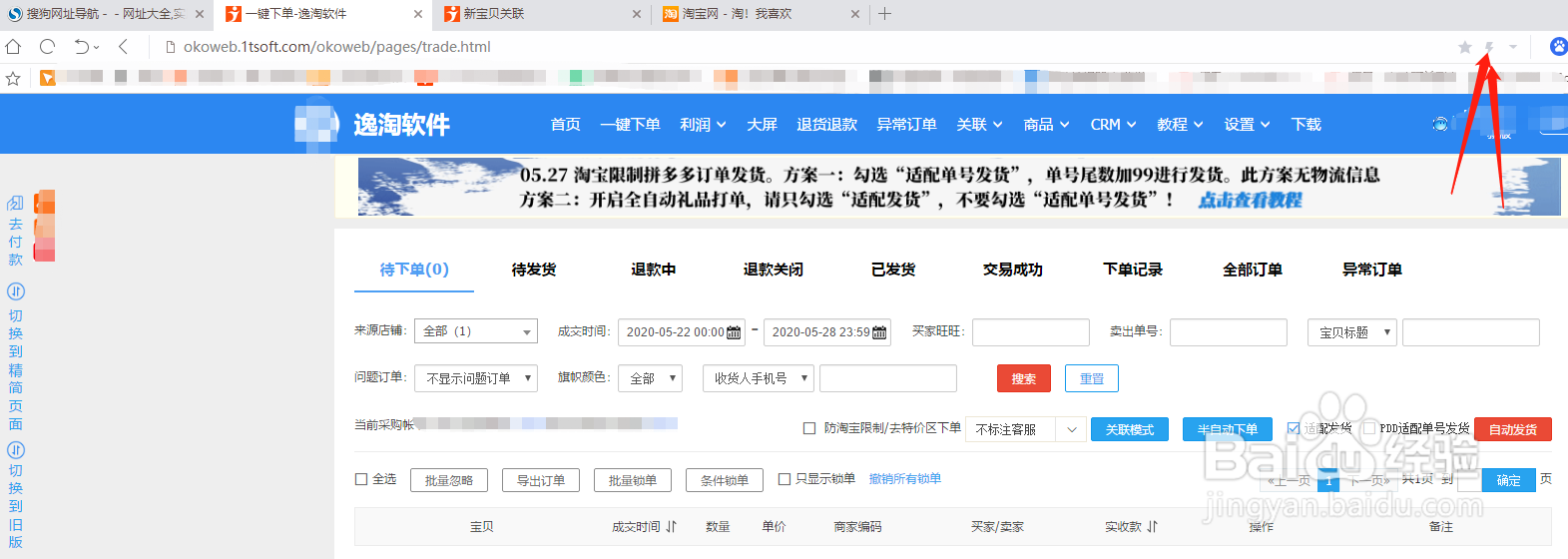Expand 关联 menu

(979, 125)
